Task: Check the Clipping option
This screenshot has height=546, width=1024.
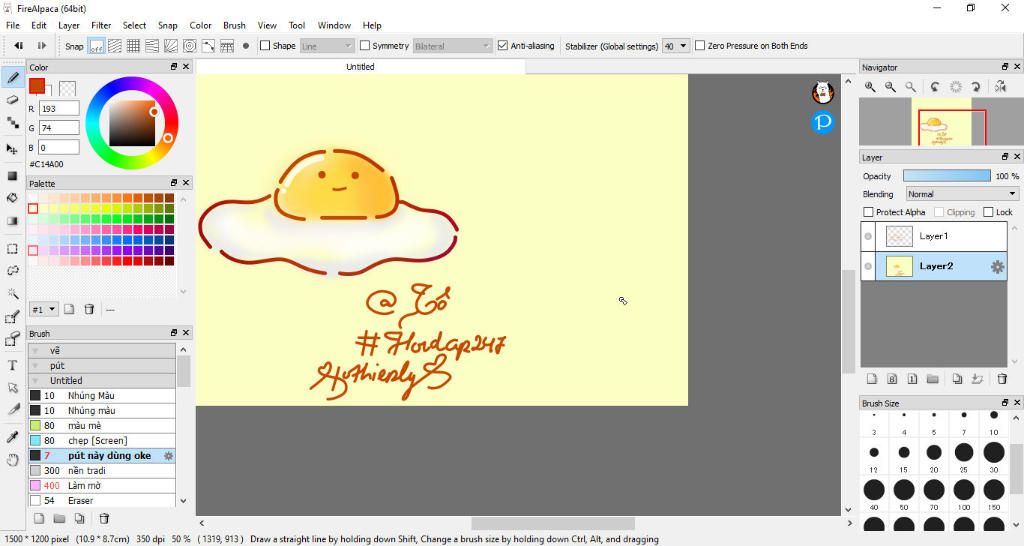Action: (x=939, y=212)
